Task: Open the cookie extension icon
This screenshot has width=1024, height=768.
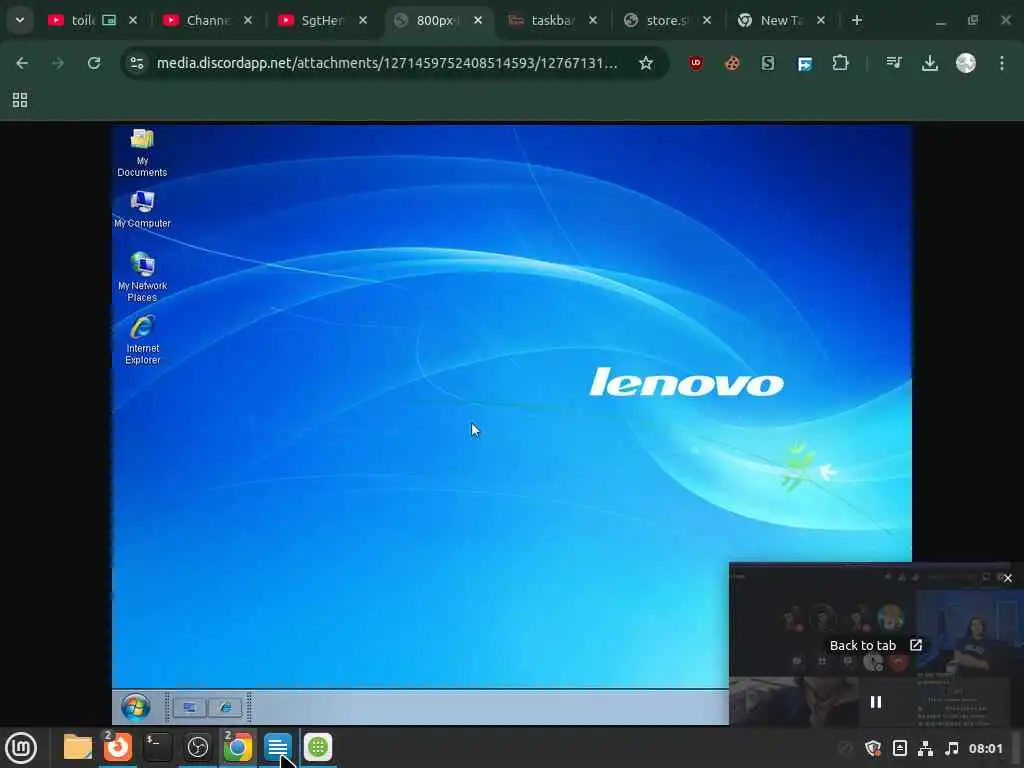Action: pos(732,63)
